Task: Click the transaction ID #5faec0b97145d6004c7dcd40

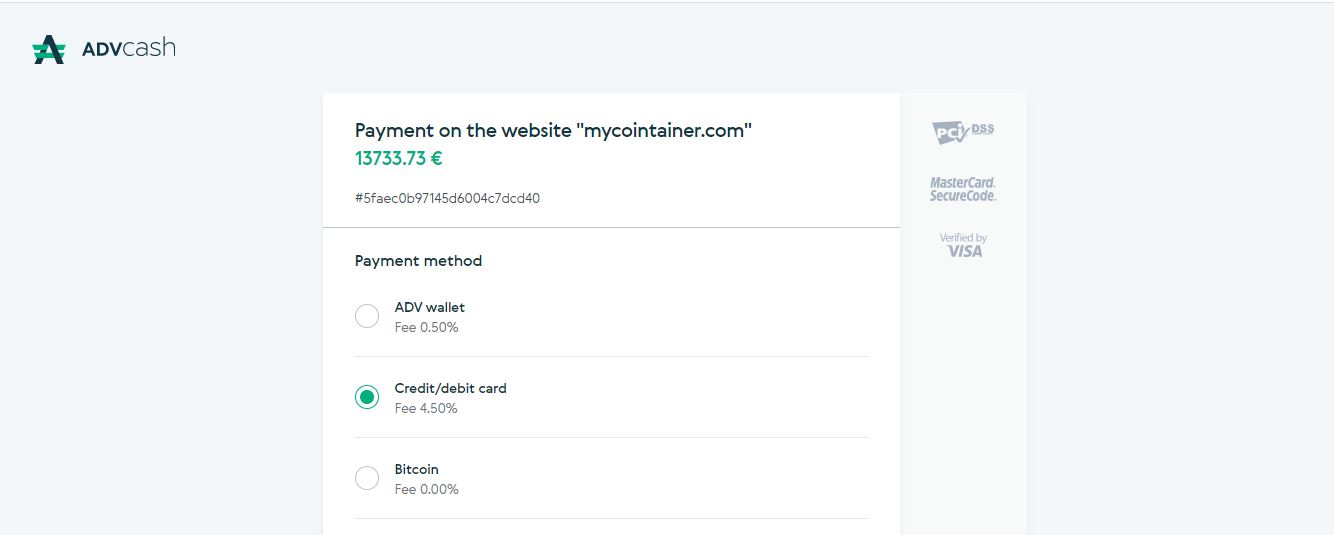Action: point(447,198)
